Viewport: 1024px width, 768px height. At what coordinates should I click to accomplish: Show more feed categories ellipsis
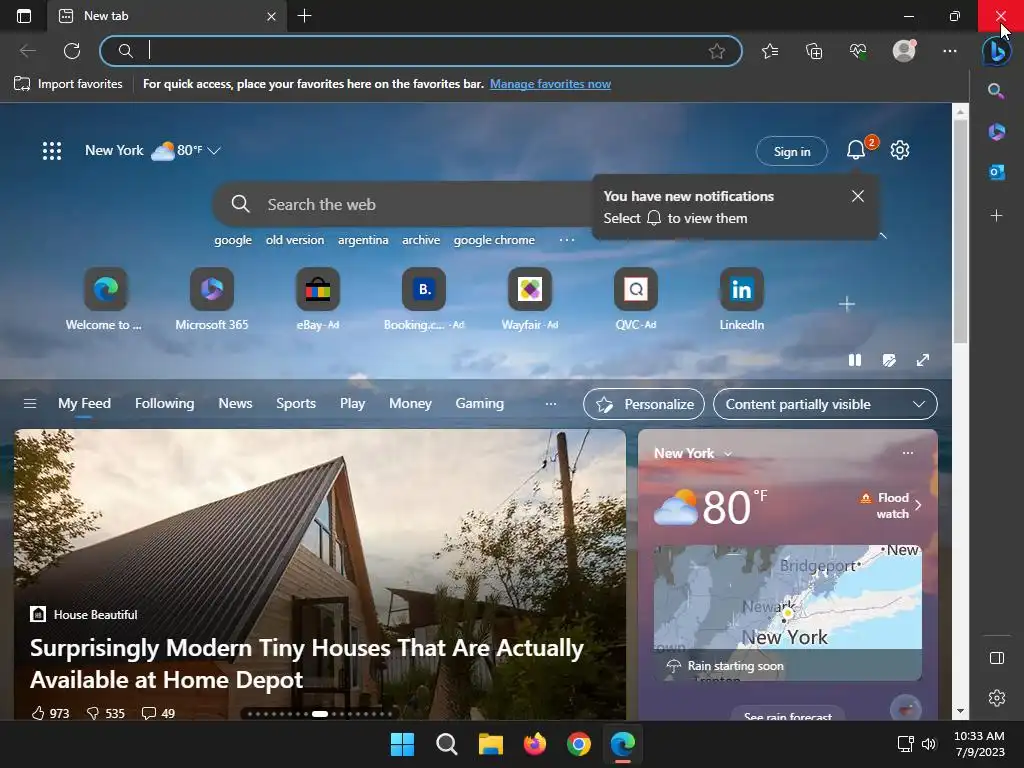pyautogui.click(x=551, y=404)
